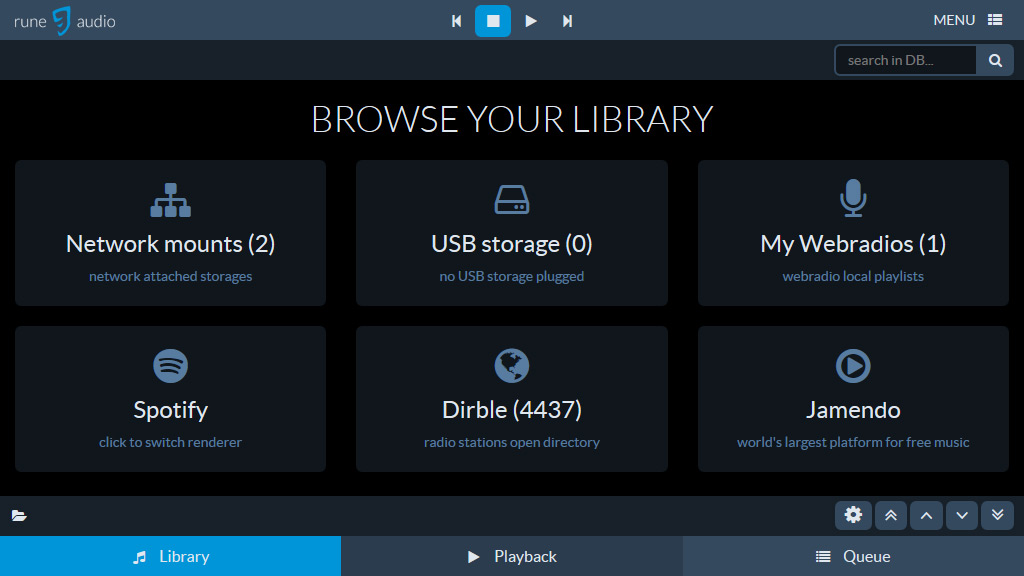The height and width of the screenshot is (576, 1024).
Task: Move up with the single up chevron
Action: [x=926, y=515]
